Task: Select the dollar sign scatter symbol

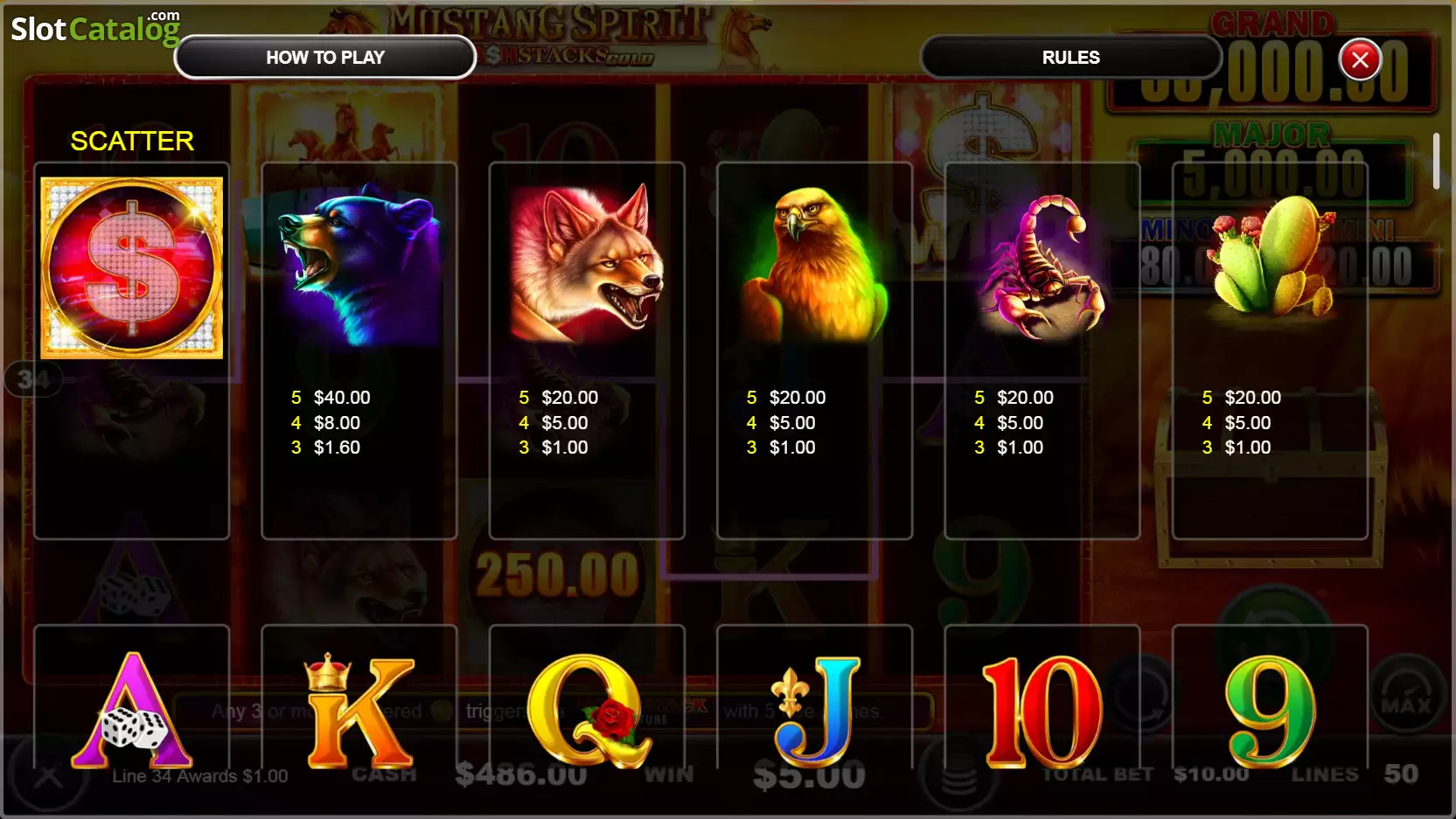Action: 132,268
